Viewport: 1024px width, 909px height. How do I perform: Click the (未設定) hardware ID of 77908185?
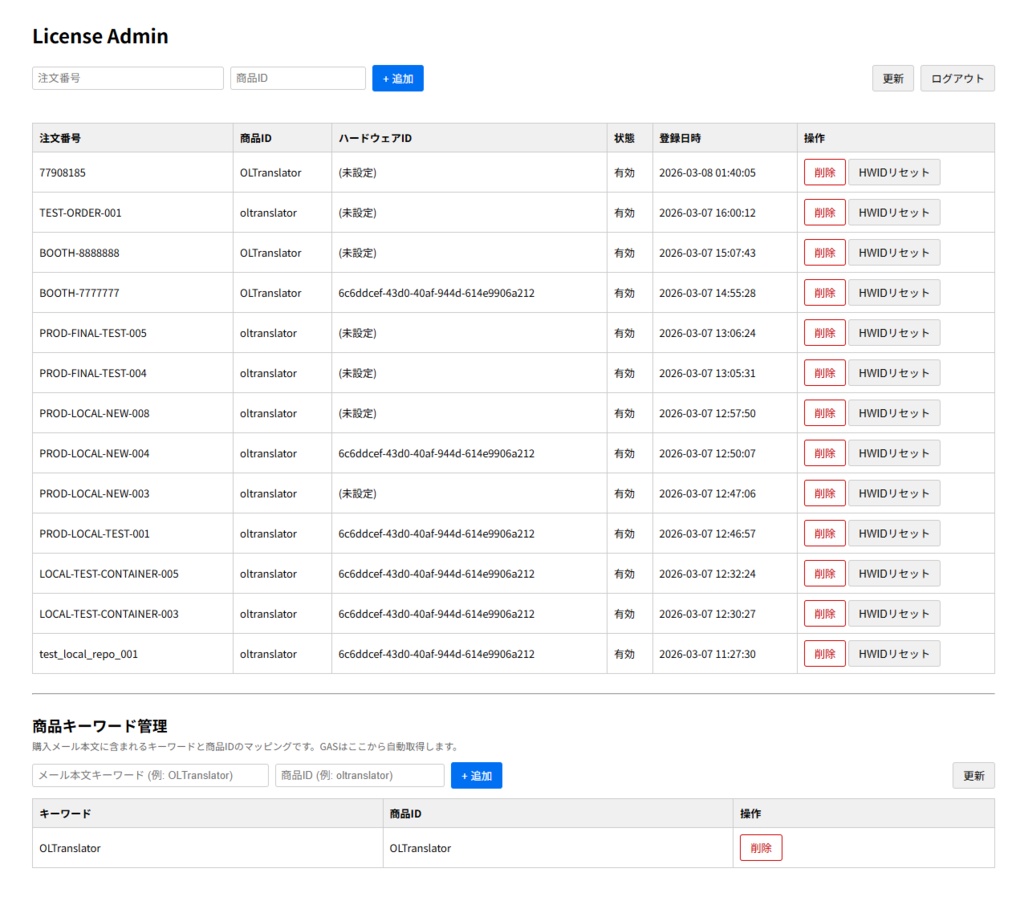[357, 172]
